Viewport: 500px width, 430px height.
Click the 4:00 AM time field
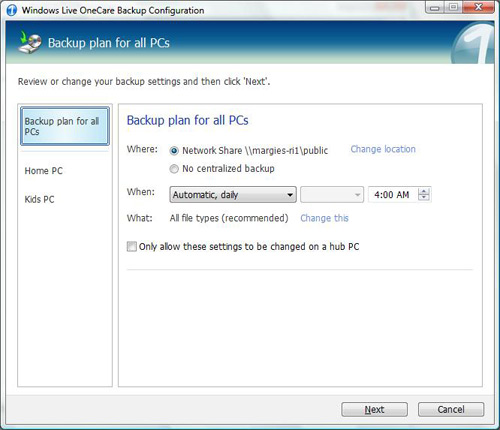point(393,195)
